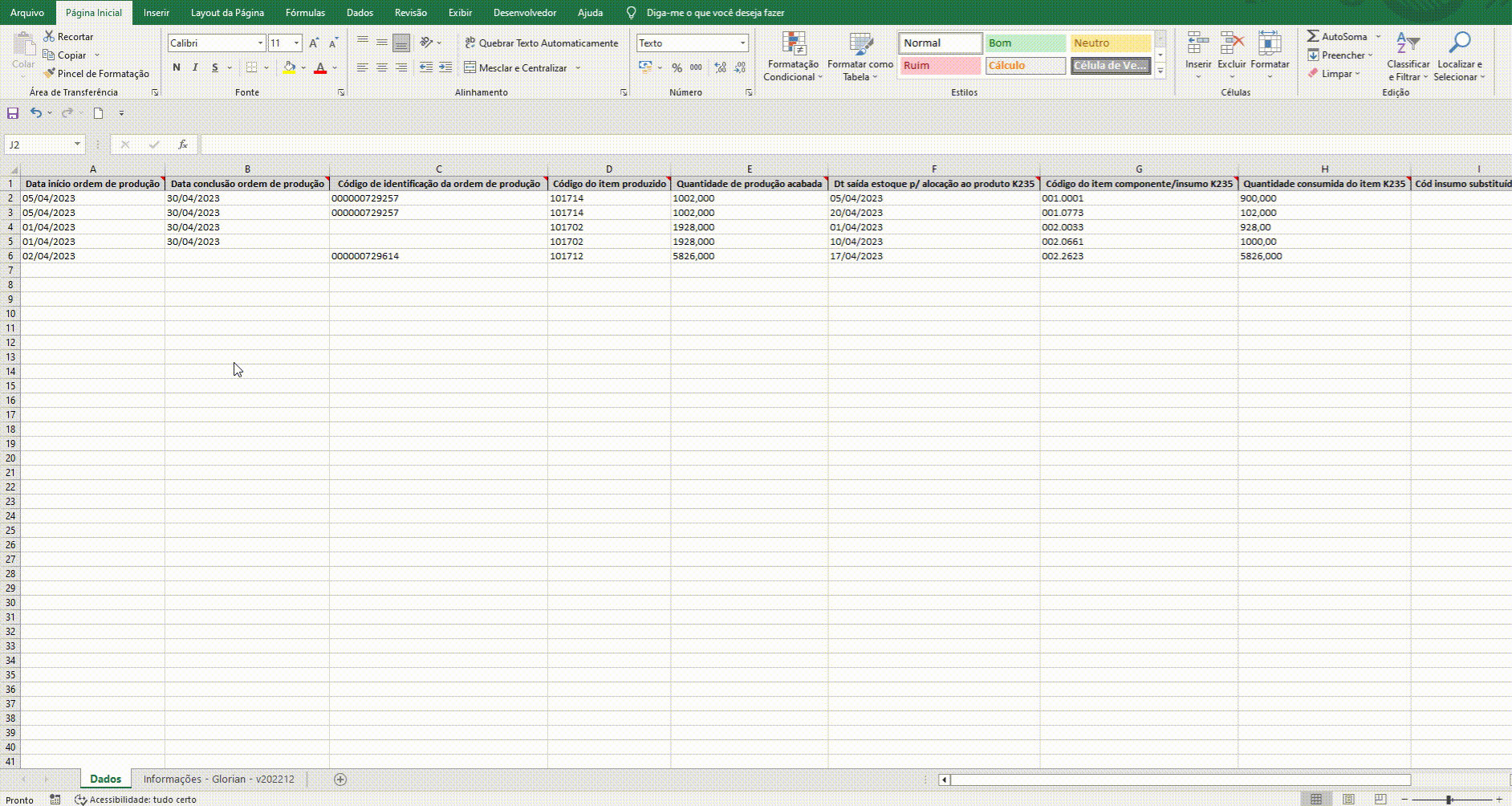Image resolution: width=1512 pixels, height=806 pixels.
Task: Click the AutoSoma sigma icon
Action: (1313, 36)
